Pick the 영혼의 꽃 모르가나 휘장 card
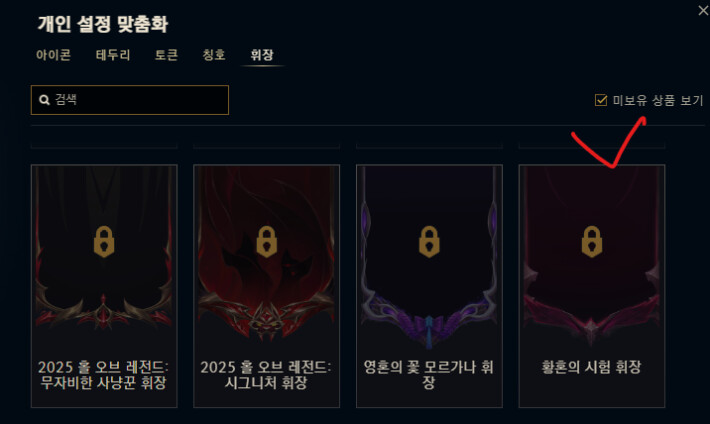The width and height of the screenshot is (710, 424). (429, 286)
